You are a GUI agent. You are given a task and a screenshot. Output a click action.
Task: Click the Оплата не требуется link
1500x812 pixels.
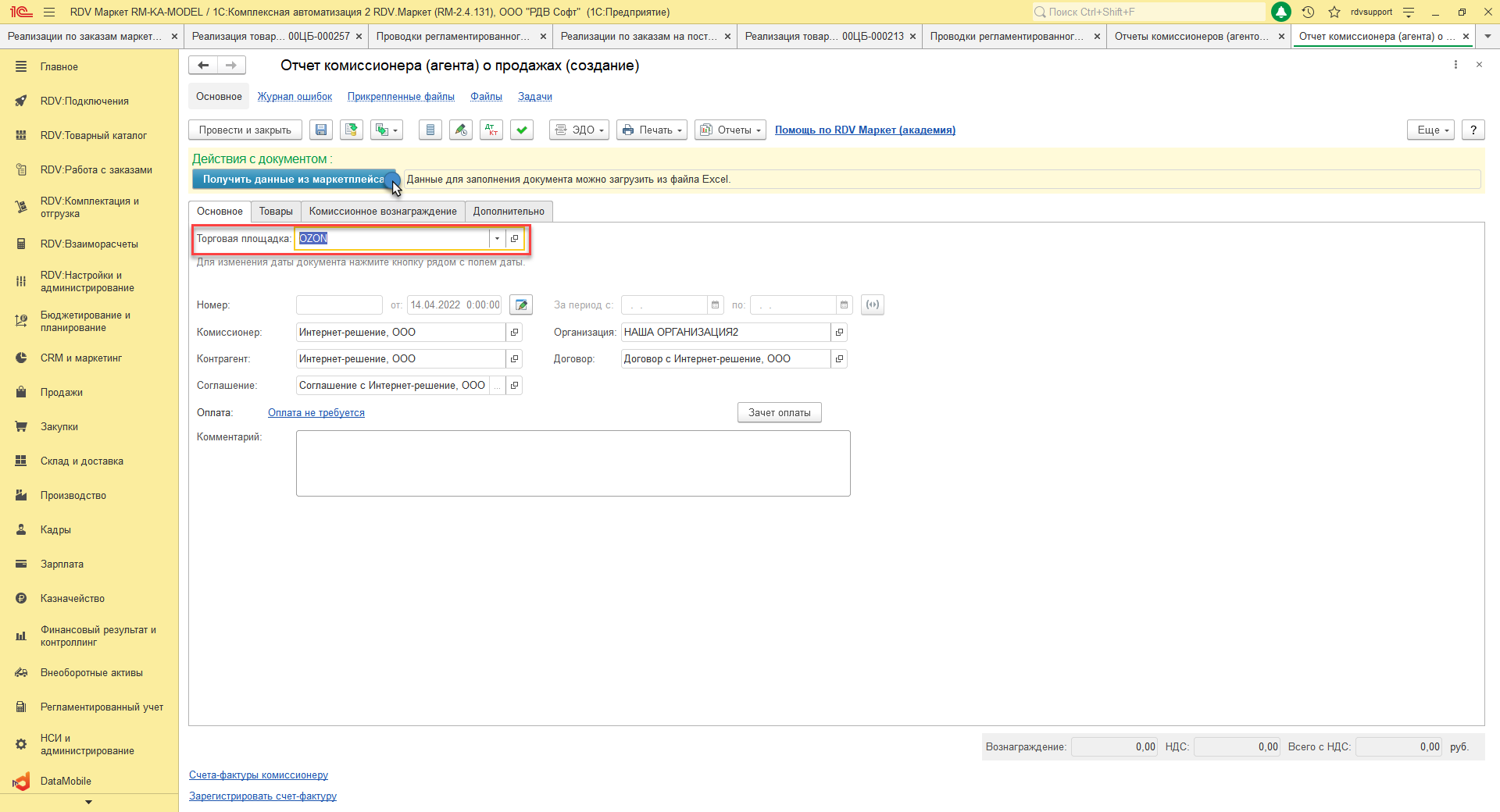pyautogui.click(x=316, y=413)
